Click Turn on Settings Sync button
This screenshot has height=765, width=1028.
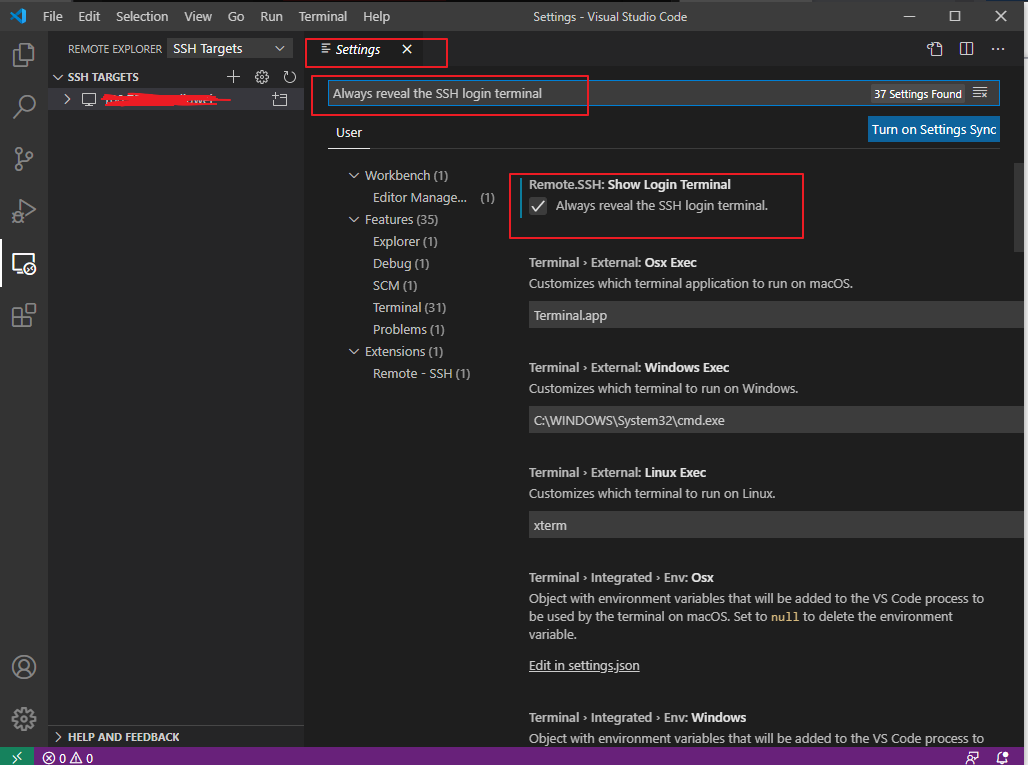[x=934, y=129]
